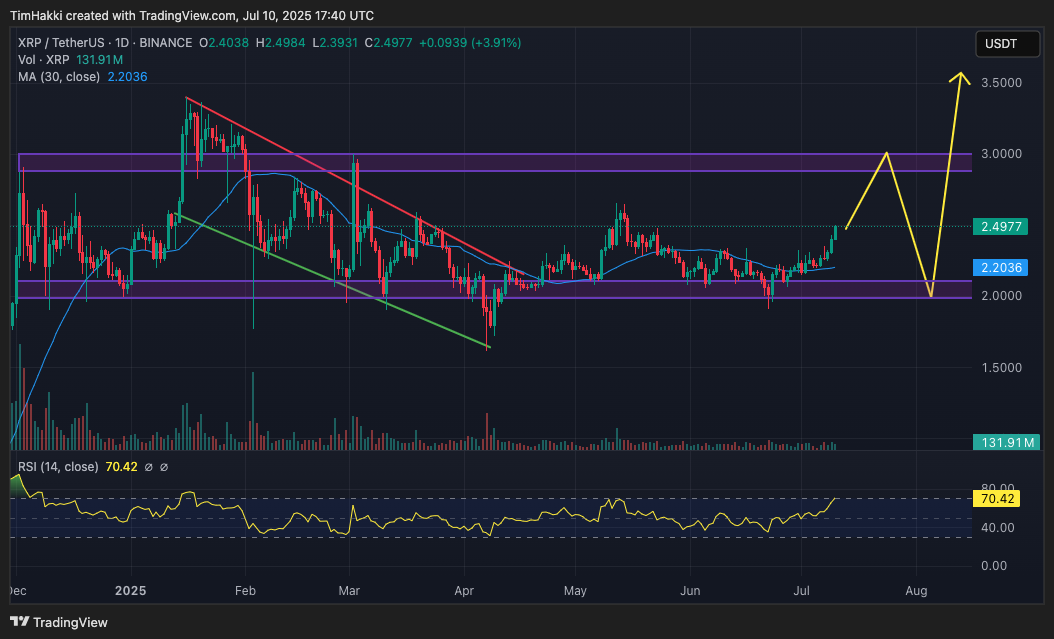1054x639 pixels.
Task: Click the first null icon beside RSI value
Action: click(x=149, y=467)
